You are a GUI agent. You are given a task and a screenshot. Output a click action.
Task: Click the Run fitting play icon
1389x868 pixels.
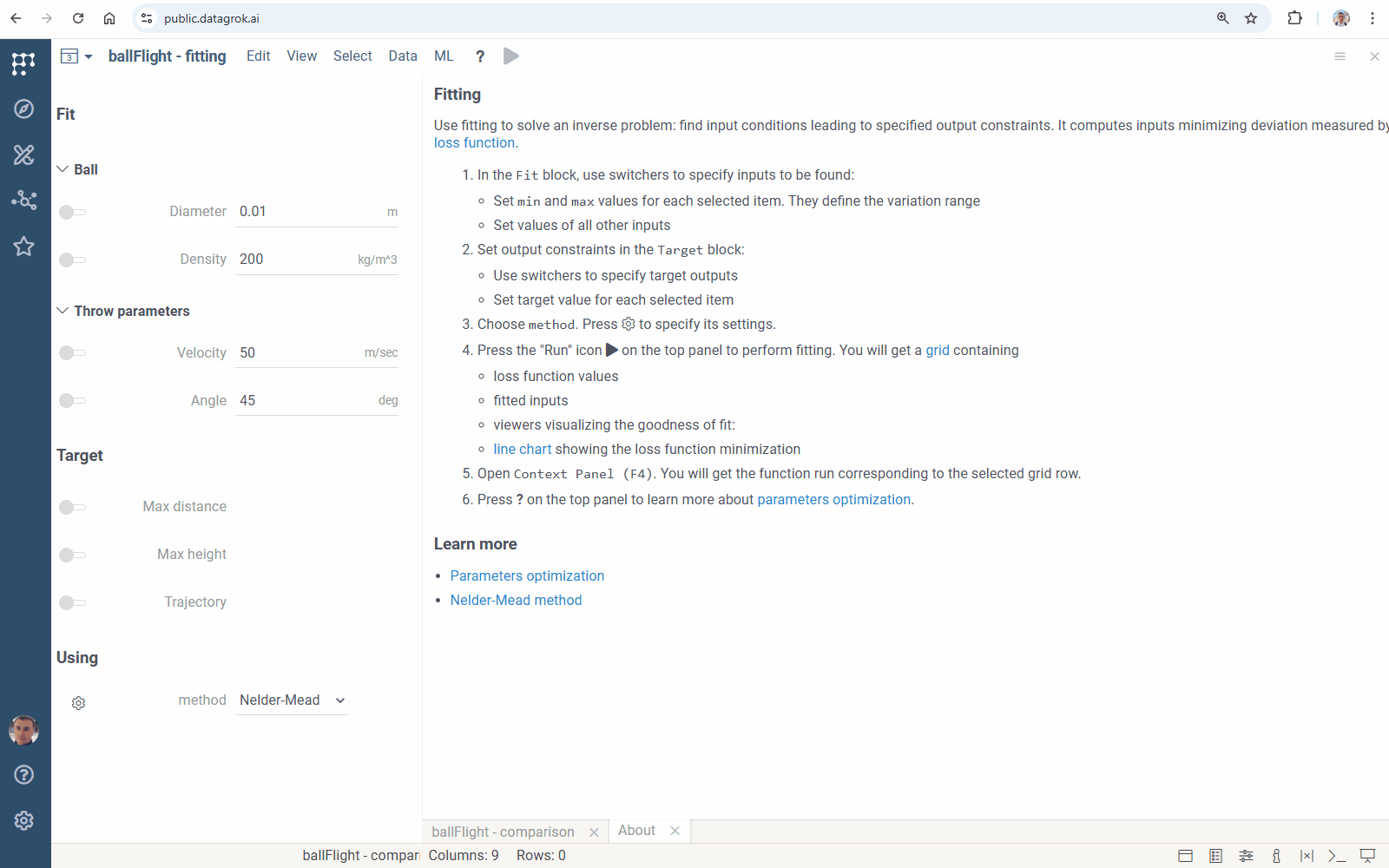click(511, 56)
